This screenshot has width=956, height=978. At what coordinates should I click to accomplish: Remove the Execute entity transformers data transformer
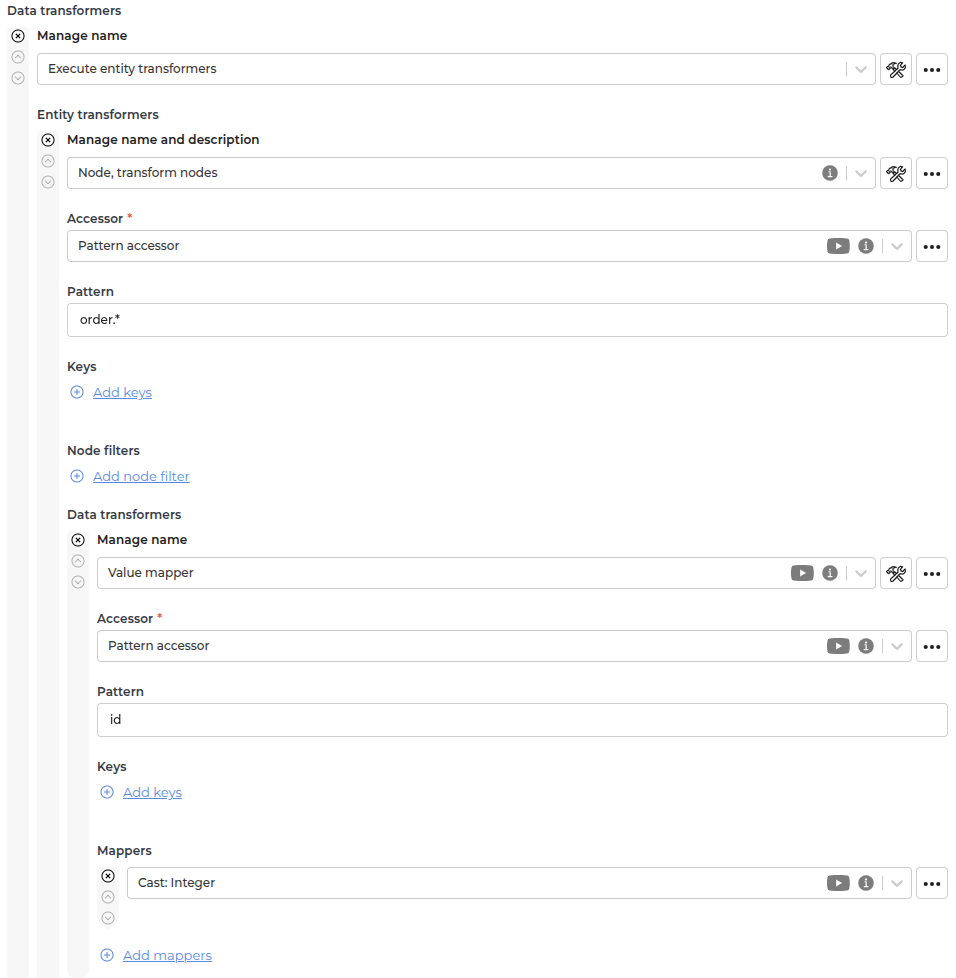click(18, 36)
